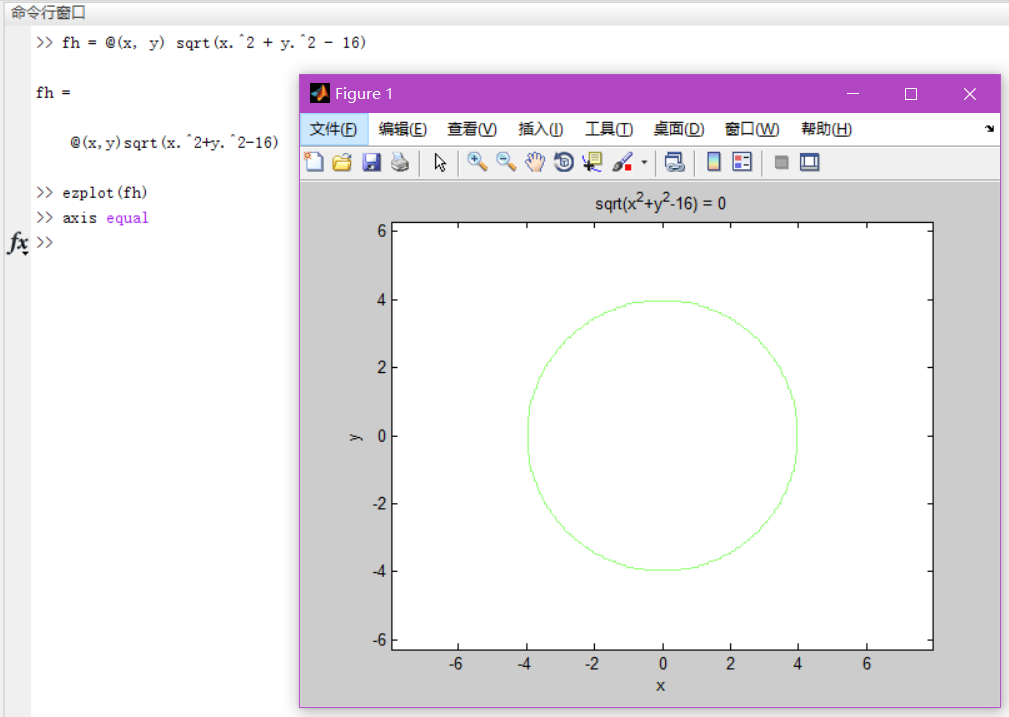Screen dimensions: 1009x717
Task: Click the fh = @(x, y) sqrt command line
Action: tap(214, 42)
